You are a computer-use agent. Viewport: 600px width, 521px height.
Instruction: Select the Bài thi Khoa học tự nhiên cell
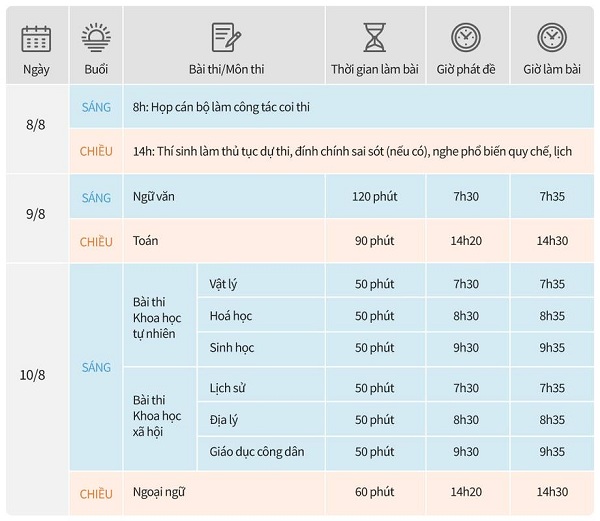pos(160,315)
